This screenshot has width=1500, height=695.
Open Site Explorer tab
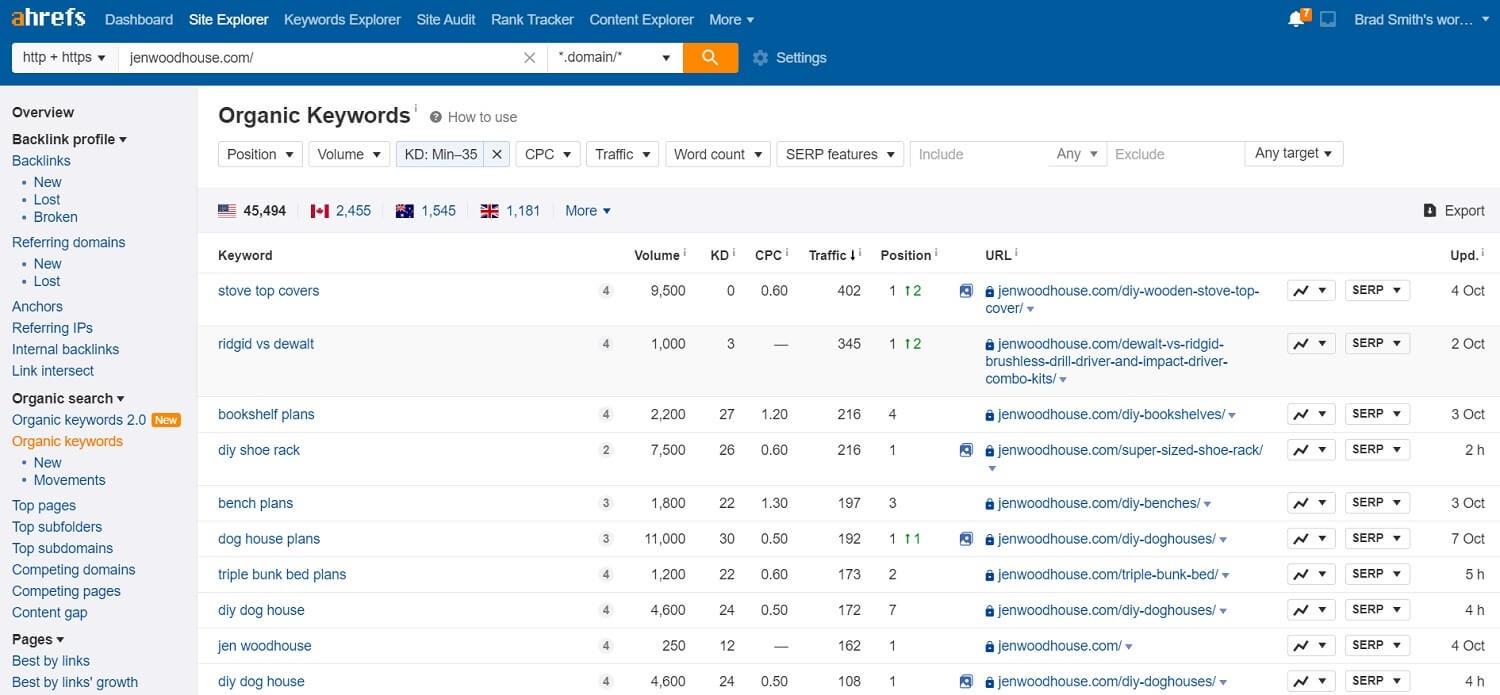[x=229, y=19]
